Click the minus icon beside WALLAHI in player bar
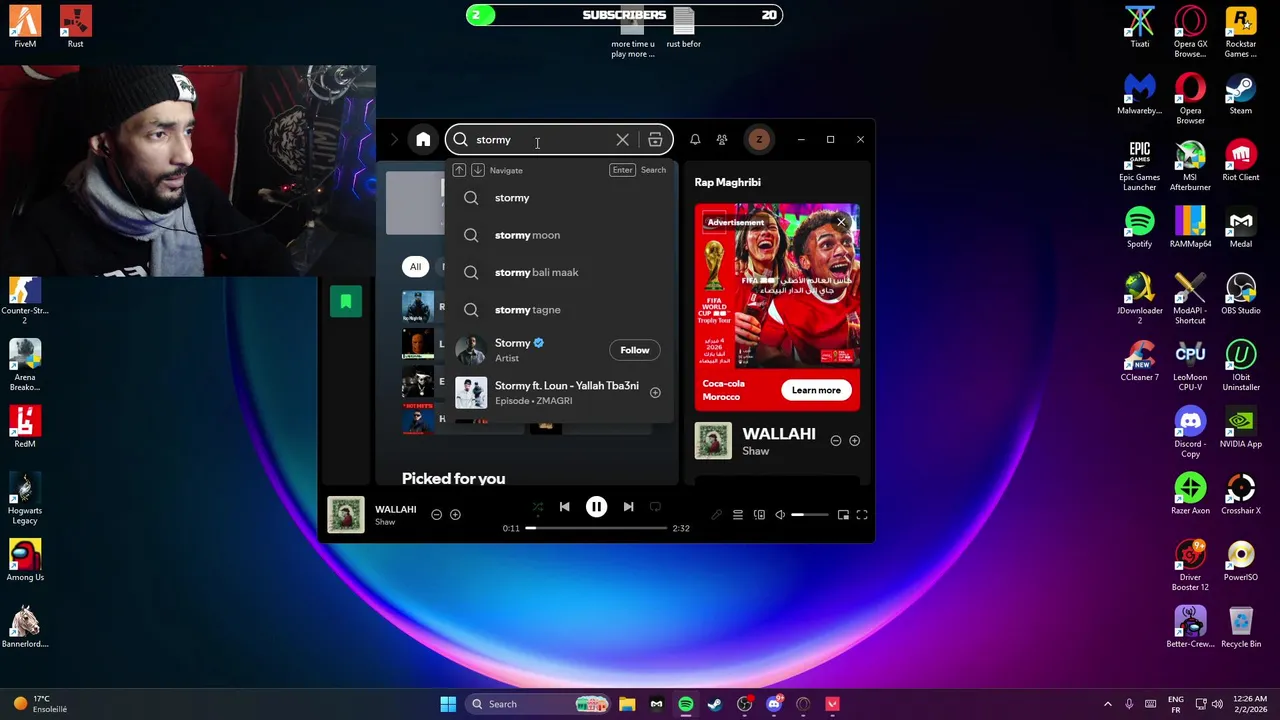1280x720 pixels. coord(436,514)
